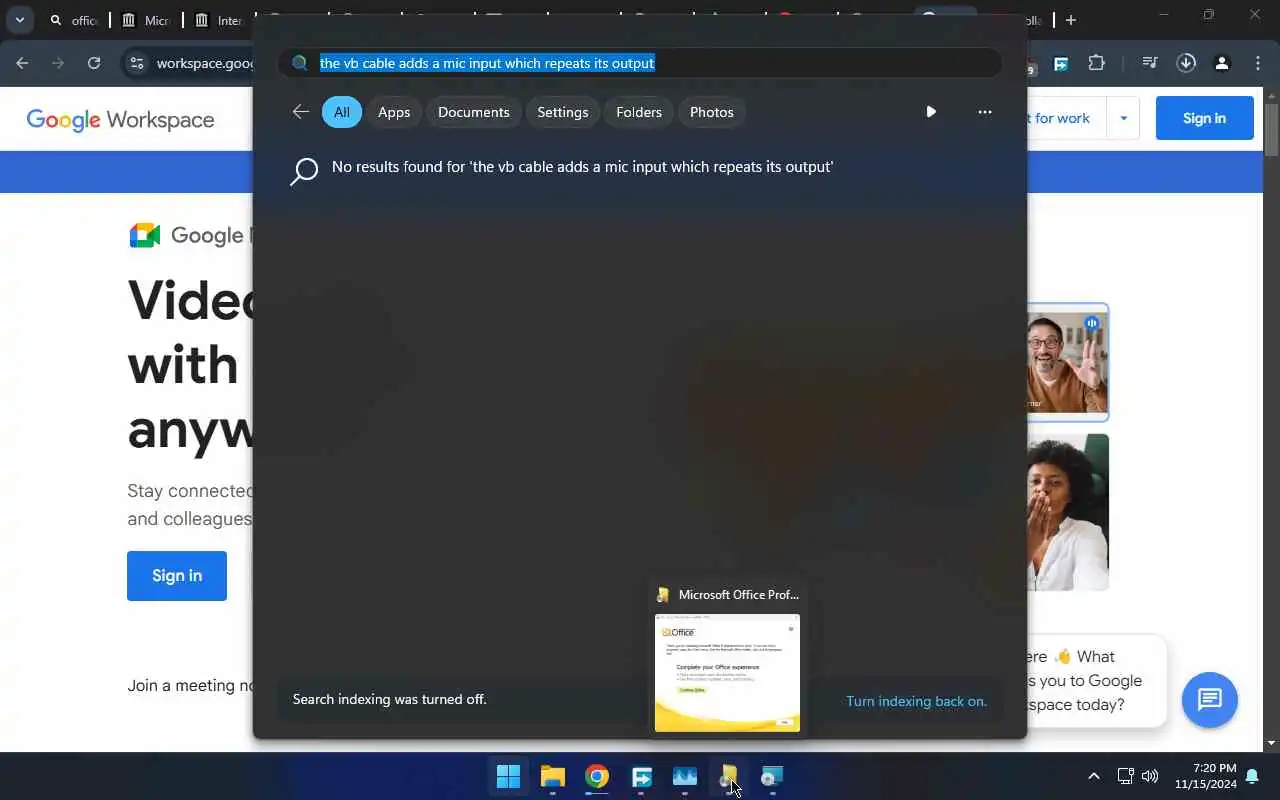The image size is (1280, 800).
Task: Open File Explorer from the taskbar
Action: point(553,776)
